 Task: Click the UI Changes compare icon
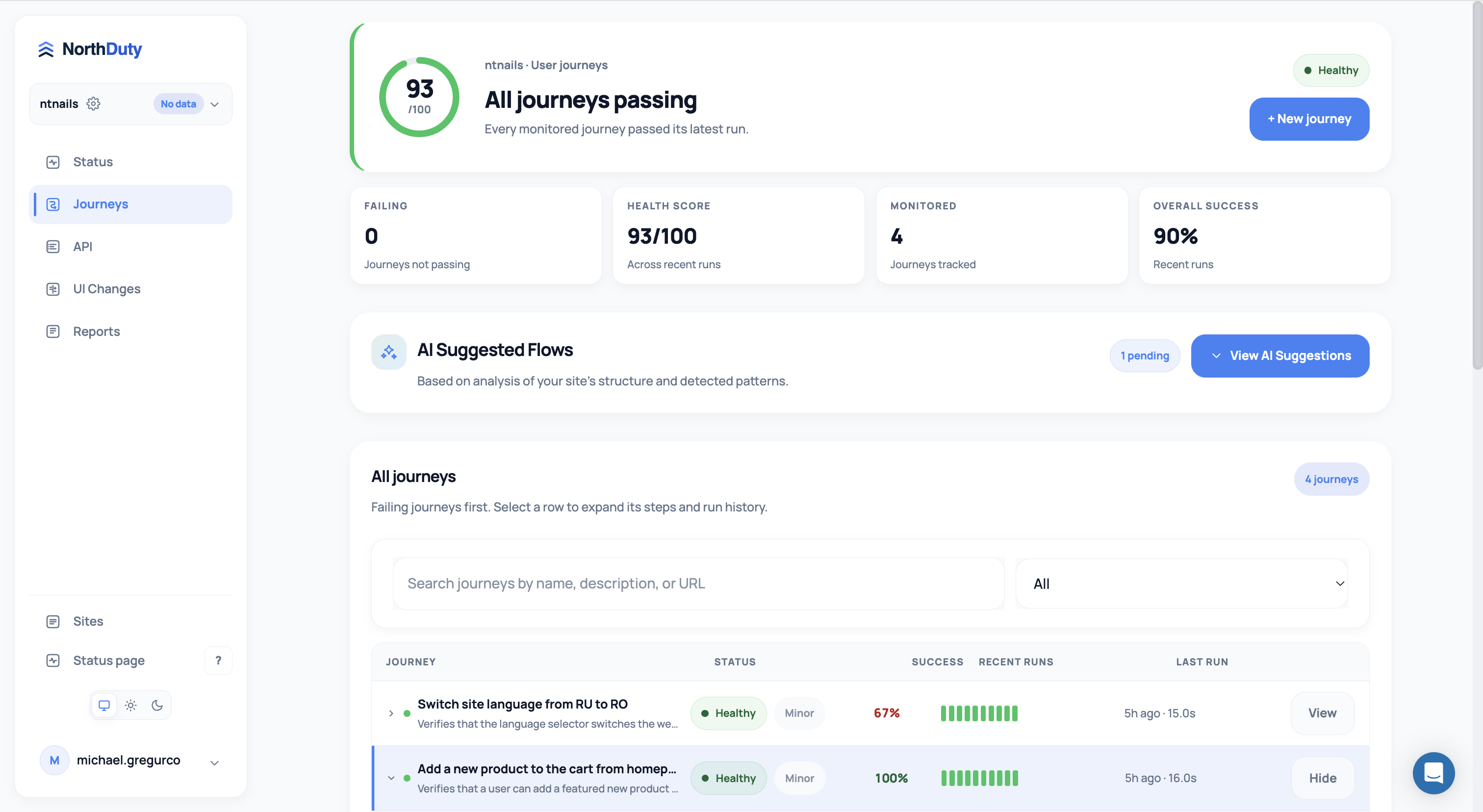coord(53,289)
